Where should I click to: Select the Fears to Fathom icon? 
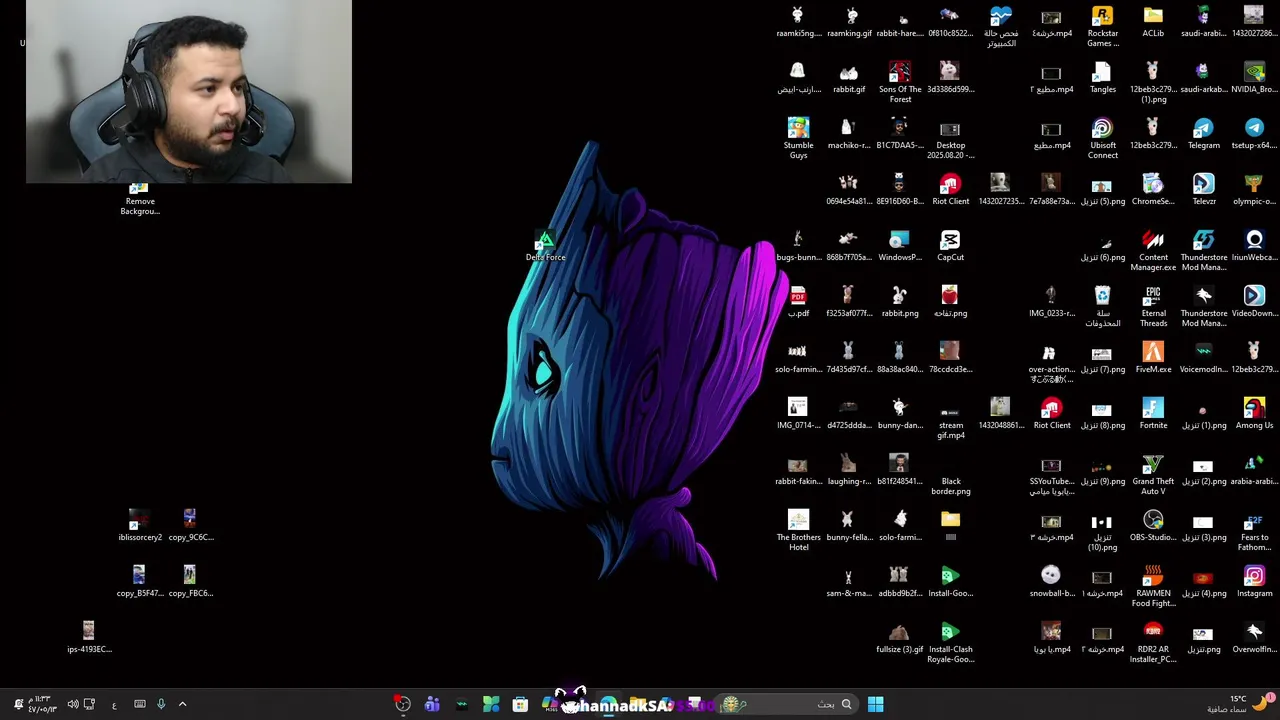(x=1254, y=530)
